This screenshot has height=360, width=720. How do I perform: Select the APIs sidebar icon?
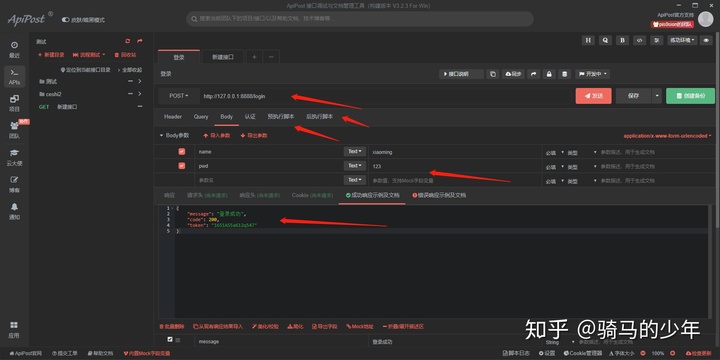[14, 76]
